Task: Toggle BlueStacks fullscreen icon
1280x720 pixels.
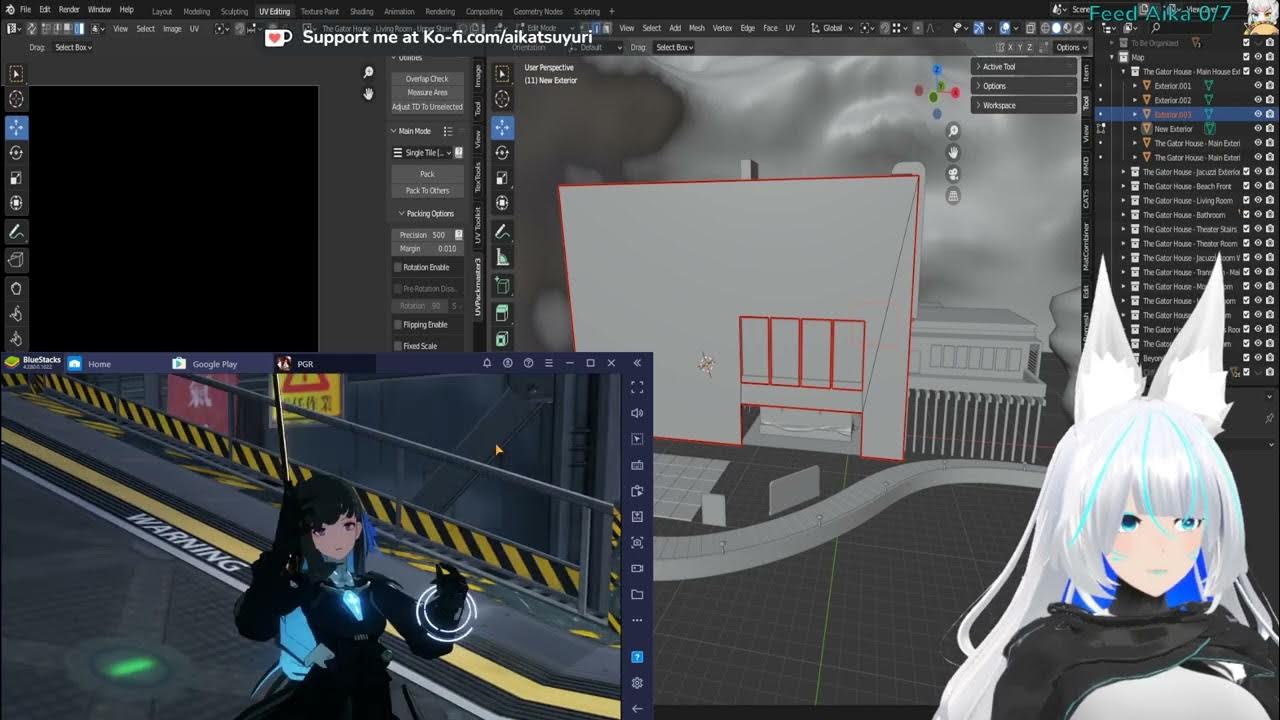Action: [x=637, y=387]
